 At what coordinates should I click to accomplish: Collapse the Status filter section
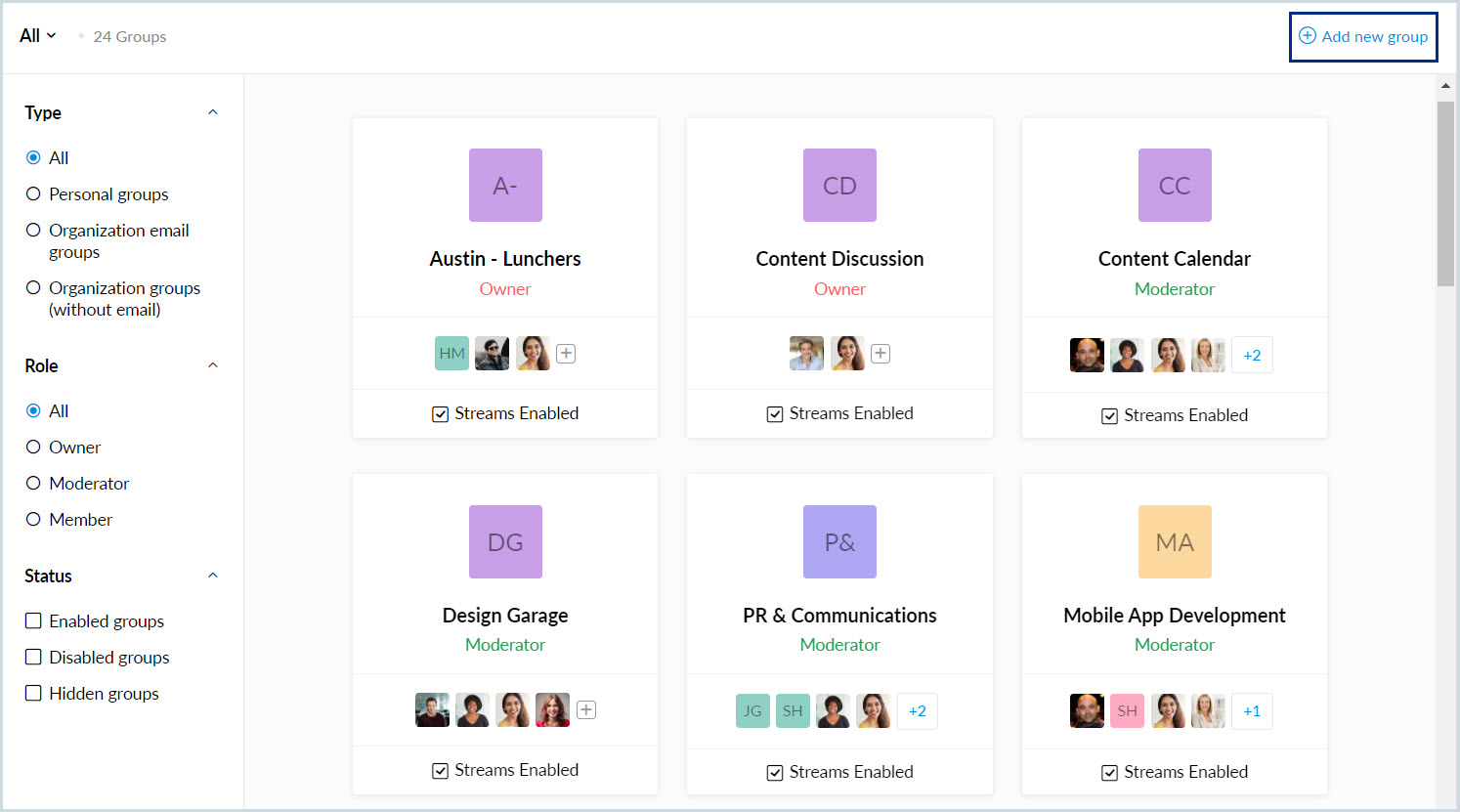tap(213, 576)
